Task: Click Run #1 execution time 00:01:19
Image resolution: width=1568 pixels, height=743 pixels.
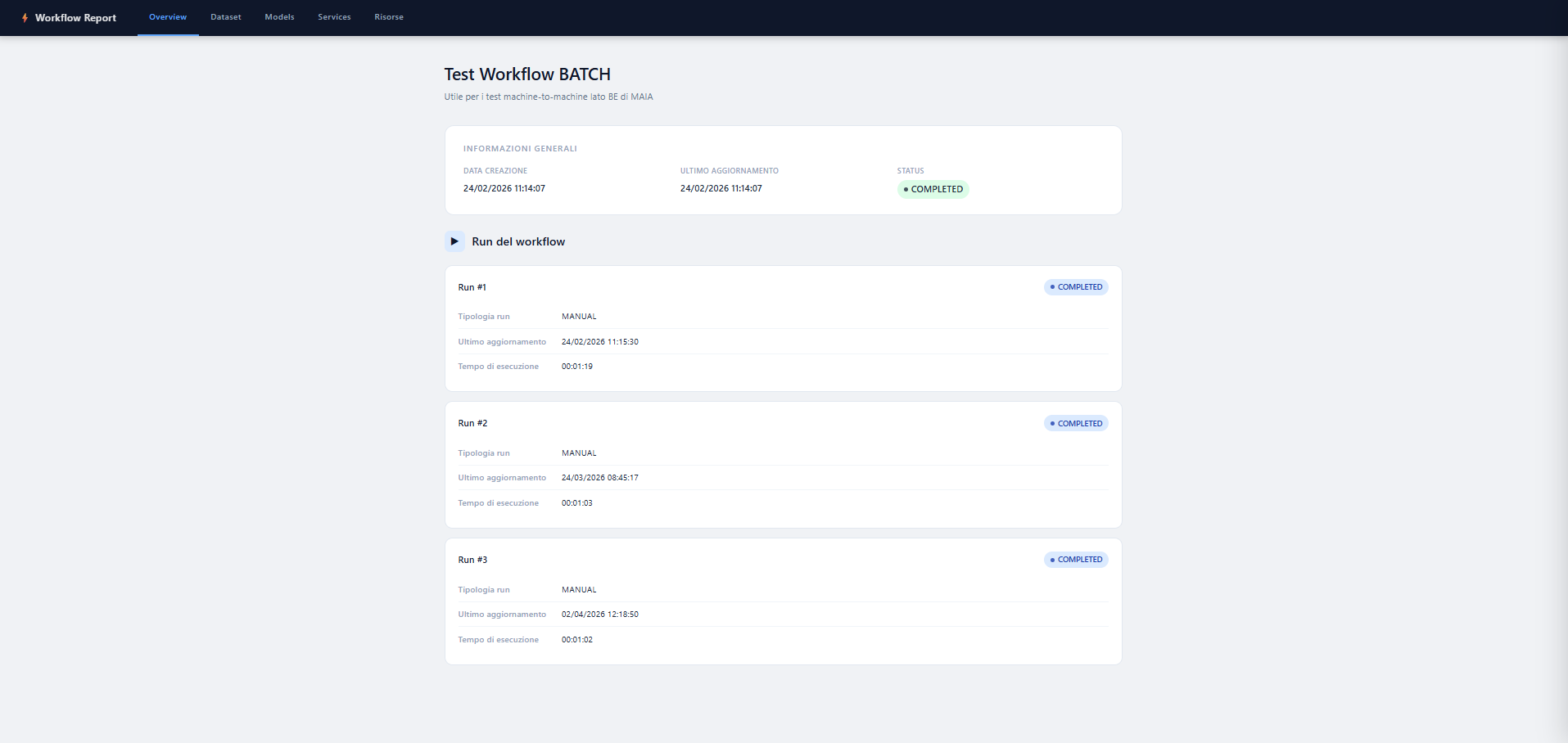Action: (577, 367)
